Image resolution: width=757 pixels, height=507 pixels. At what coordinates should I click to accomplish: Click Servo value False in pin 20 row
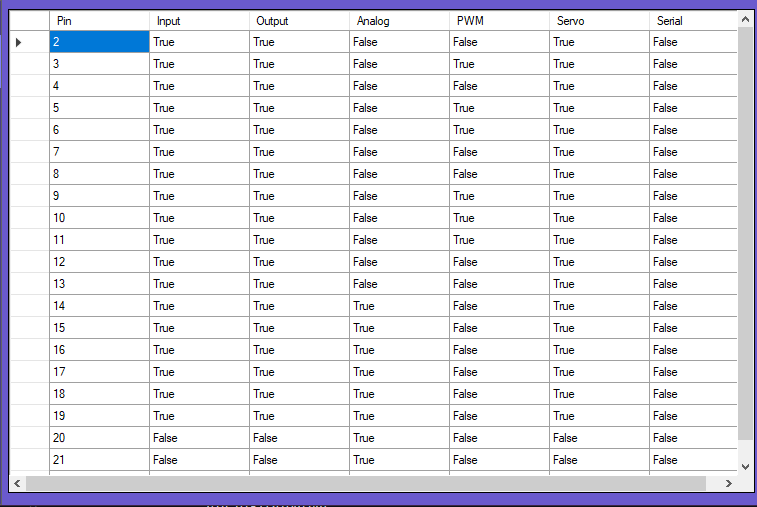pos(599,437)
